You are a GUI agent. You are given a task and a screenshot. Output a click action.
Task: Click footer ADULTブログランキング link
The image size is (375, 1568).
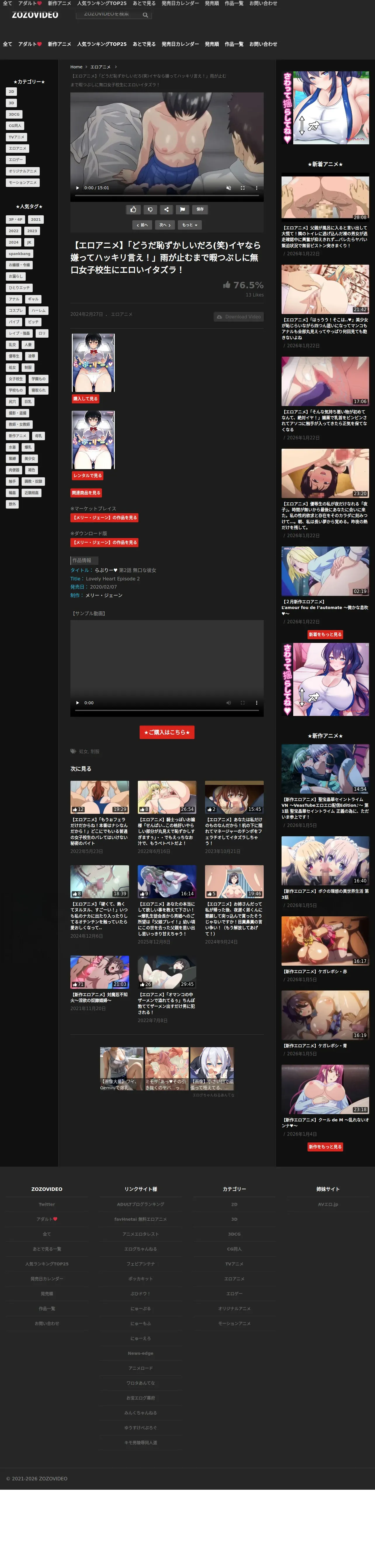(141, 1204)
